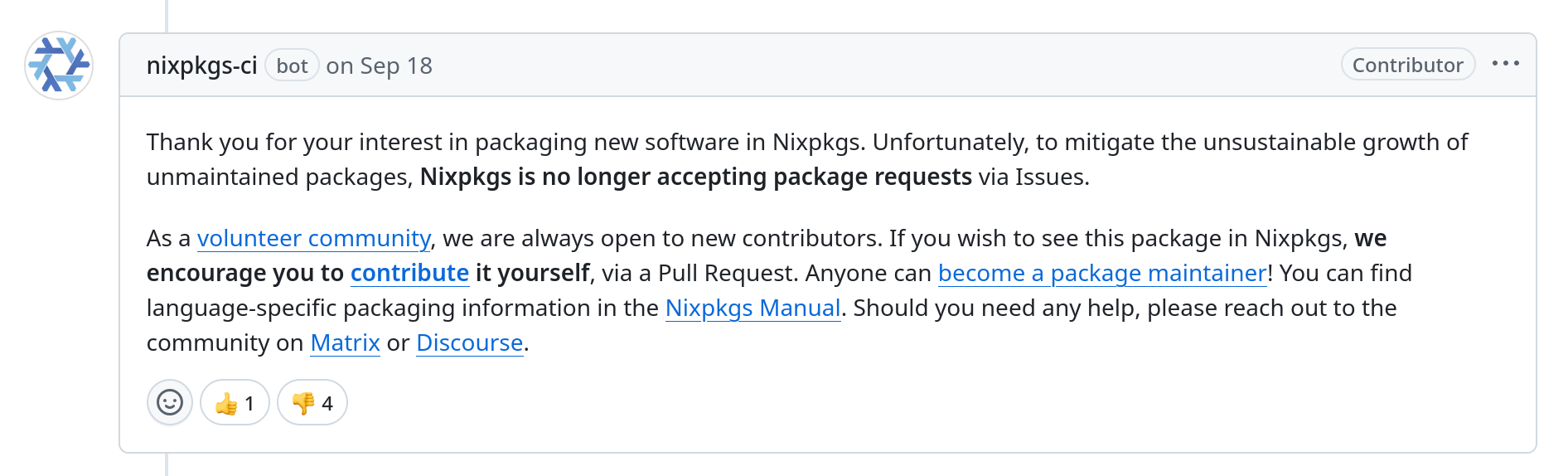Open the Nixpkgs Manual link
This screenshot has height=476, width=1568.
pyautogui.click(x=753, y=308)
